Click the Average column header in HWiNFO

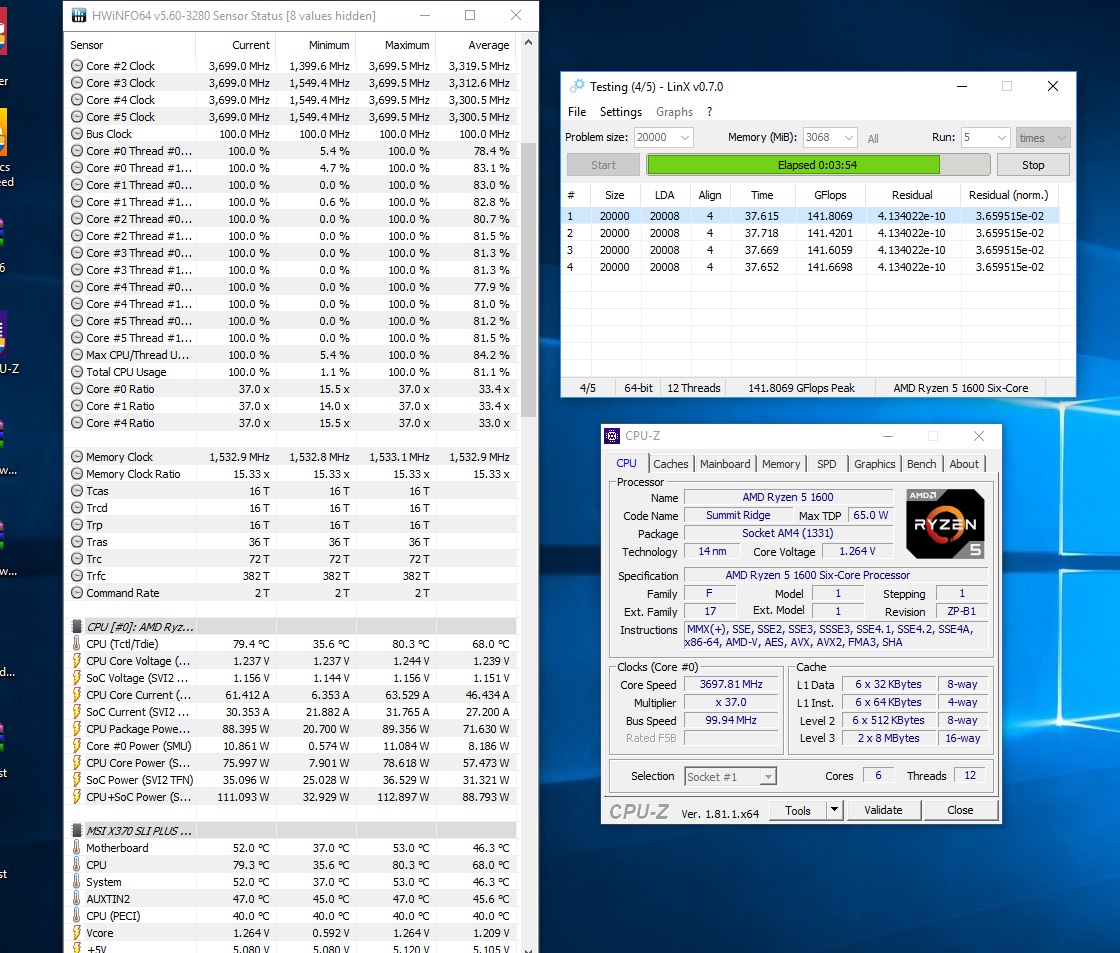tap(476, 45)
